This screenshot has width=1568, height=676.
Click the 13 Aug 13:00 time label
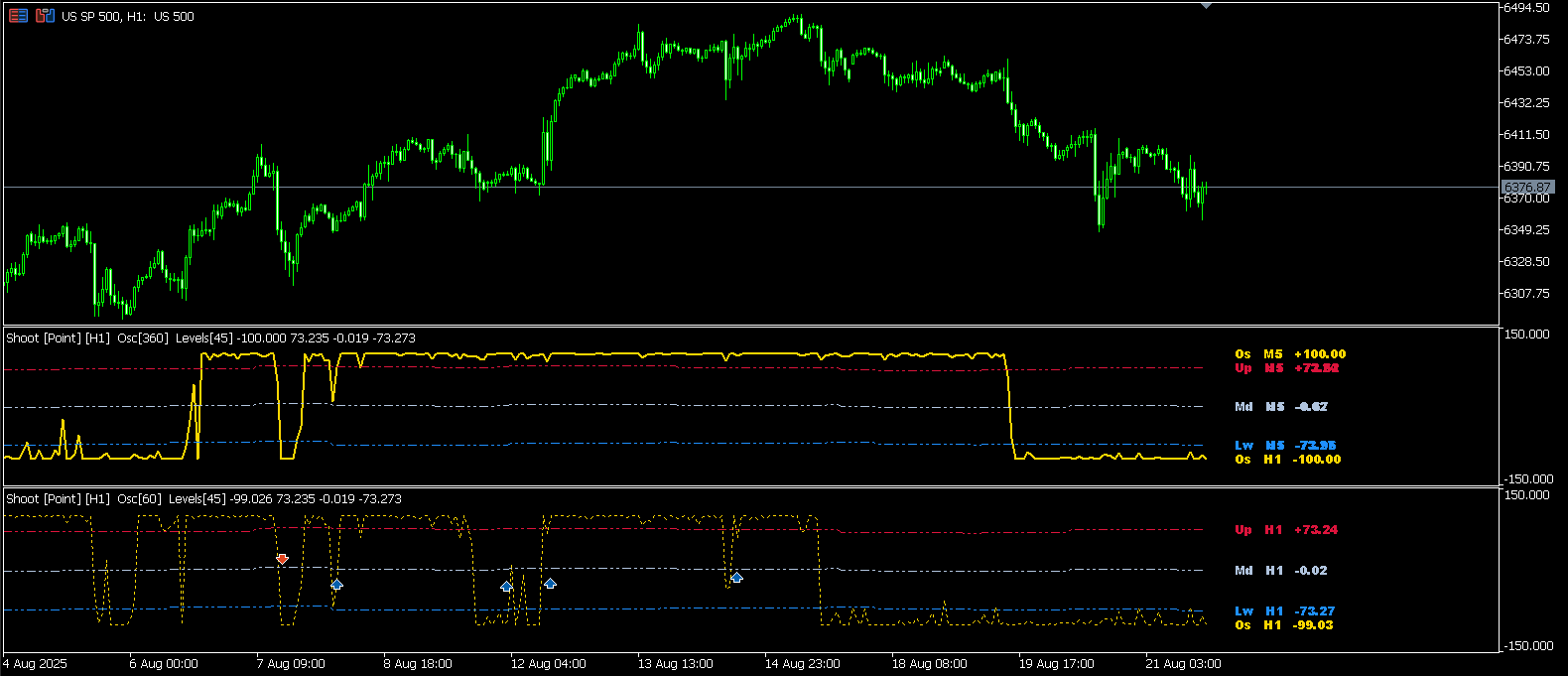(x=676, y=664)
